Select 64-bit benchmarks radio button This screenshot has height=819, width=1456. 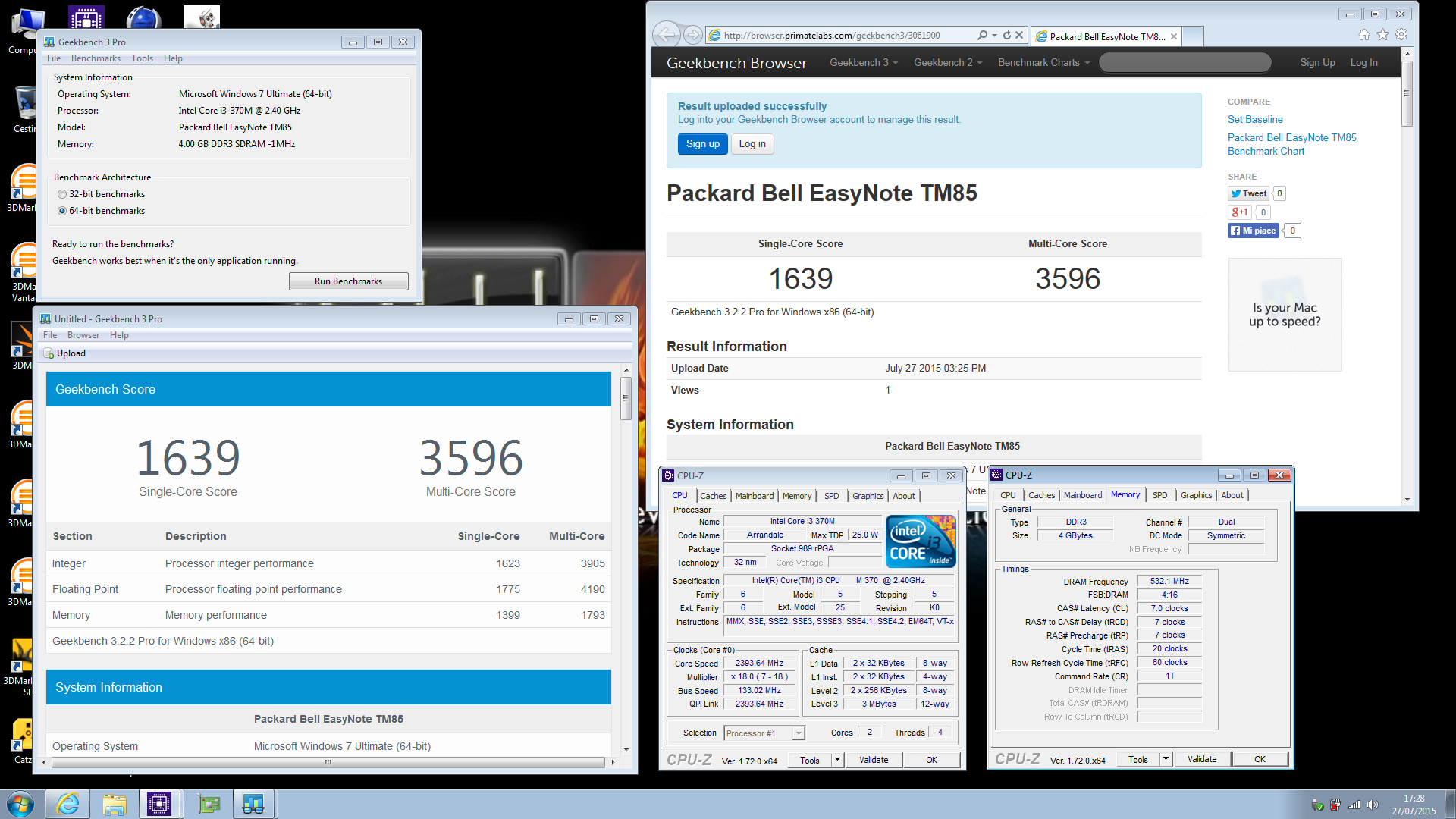tap(62, 211)
